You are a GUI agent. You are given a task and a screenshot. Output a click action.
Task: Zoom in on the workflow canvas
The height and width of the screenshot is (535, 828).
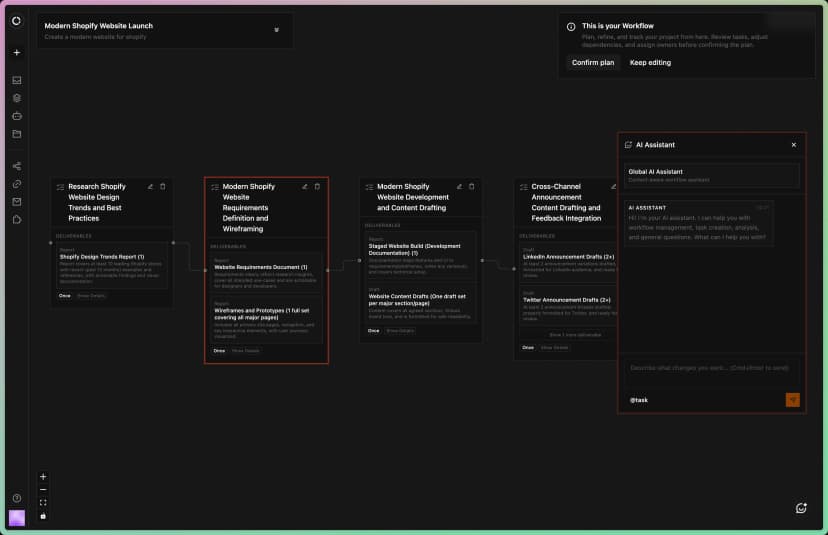tap(43, 477)
